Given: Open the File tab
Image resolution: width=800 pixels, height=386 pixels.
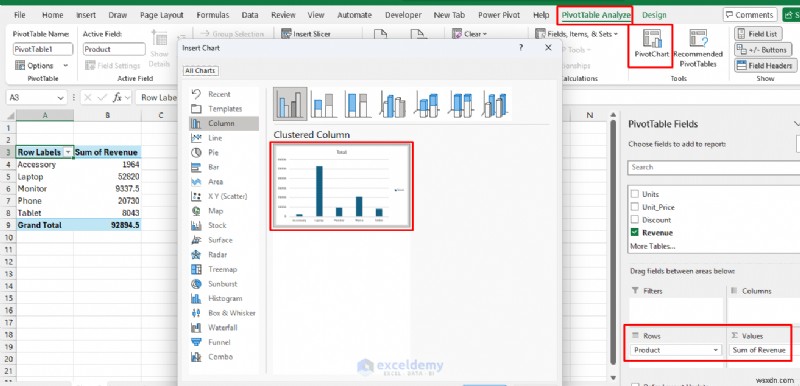Looking at the screenshot, I should [x=20, y=15].
